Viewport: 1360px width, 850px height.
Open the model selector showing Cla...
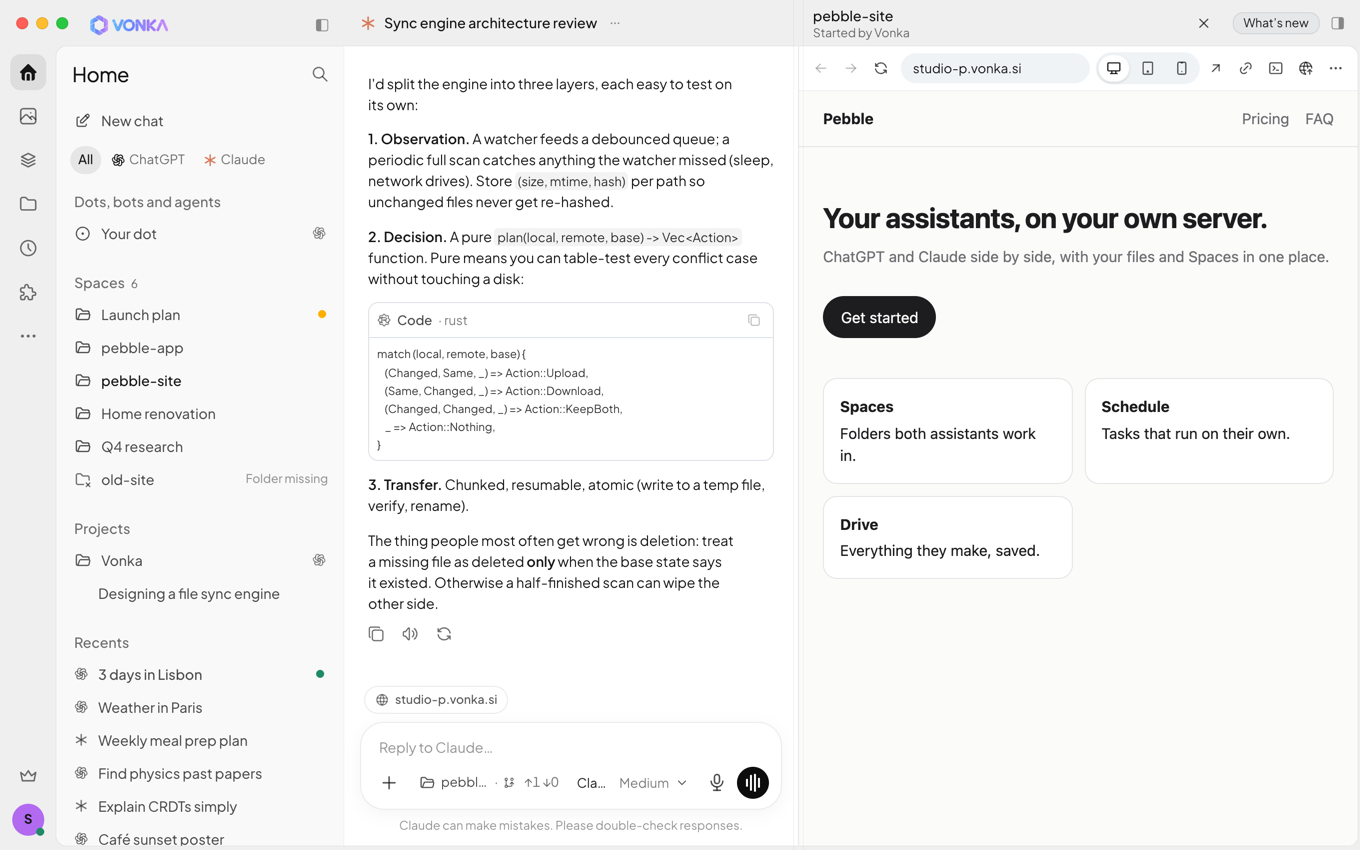tap(591, 783)
